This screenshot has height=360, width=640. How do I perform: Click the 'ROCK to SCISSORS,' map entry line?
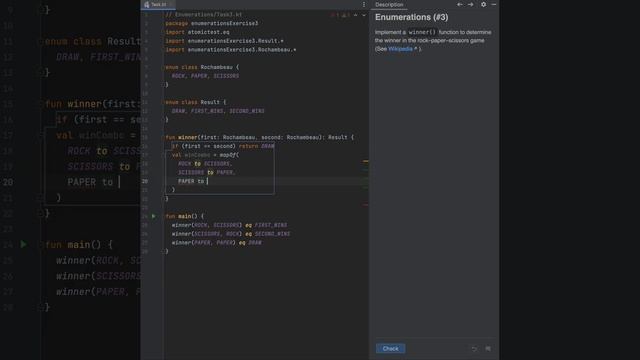tap(205, 163)
